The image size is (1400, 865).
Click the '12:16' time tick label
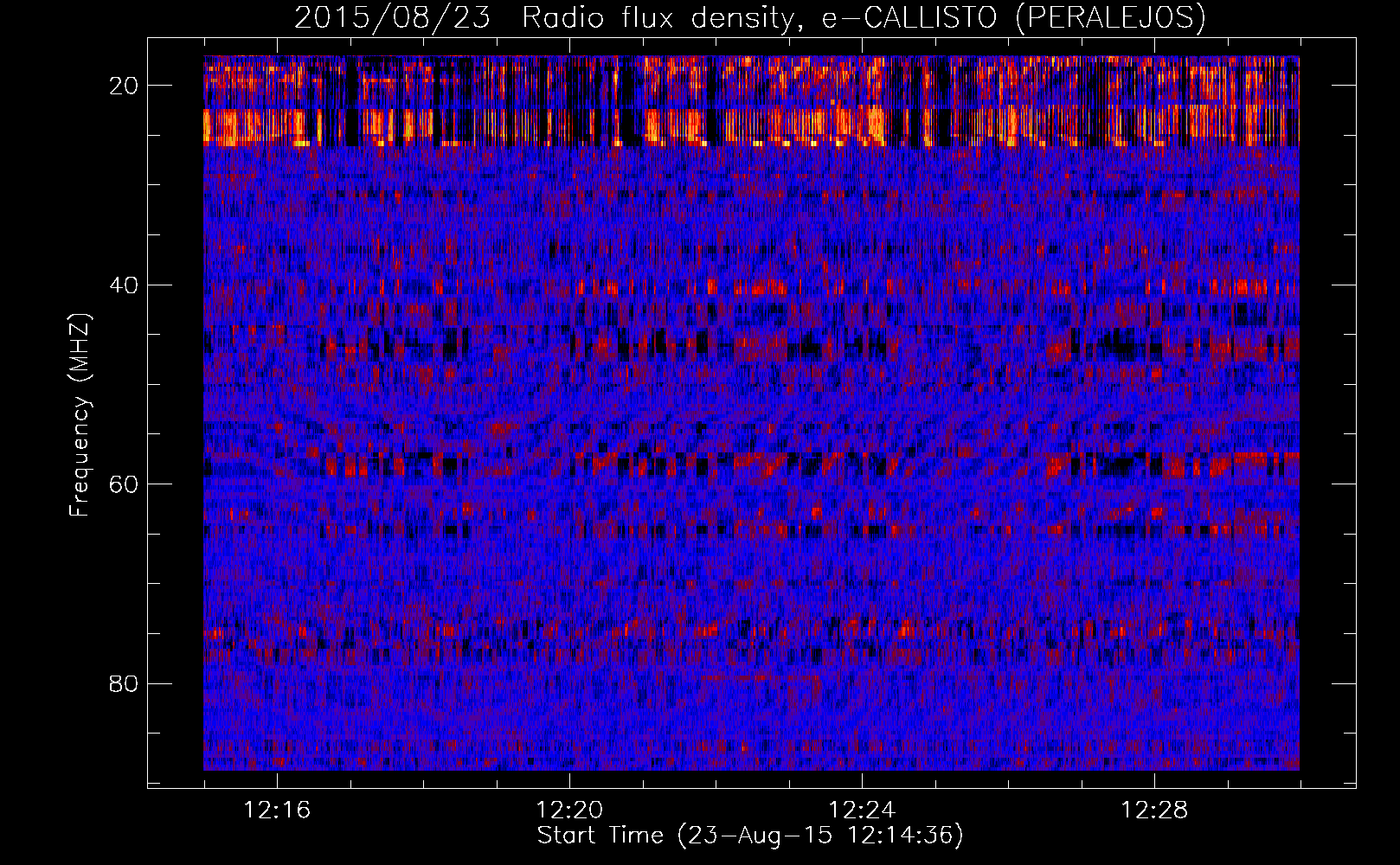tap(277, 811)
